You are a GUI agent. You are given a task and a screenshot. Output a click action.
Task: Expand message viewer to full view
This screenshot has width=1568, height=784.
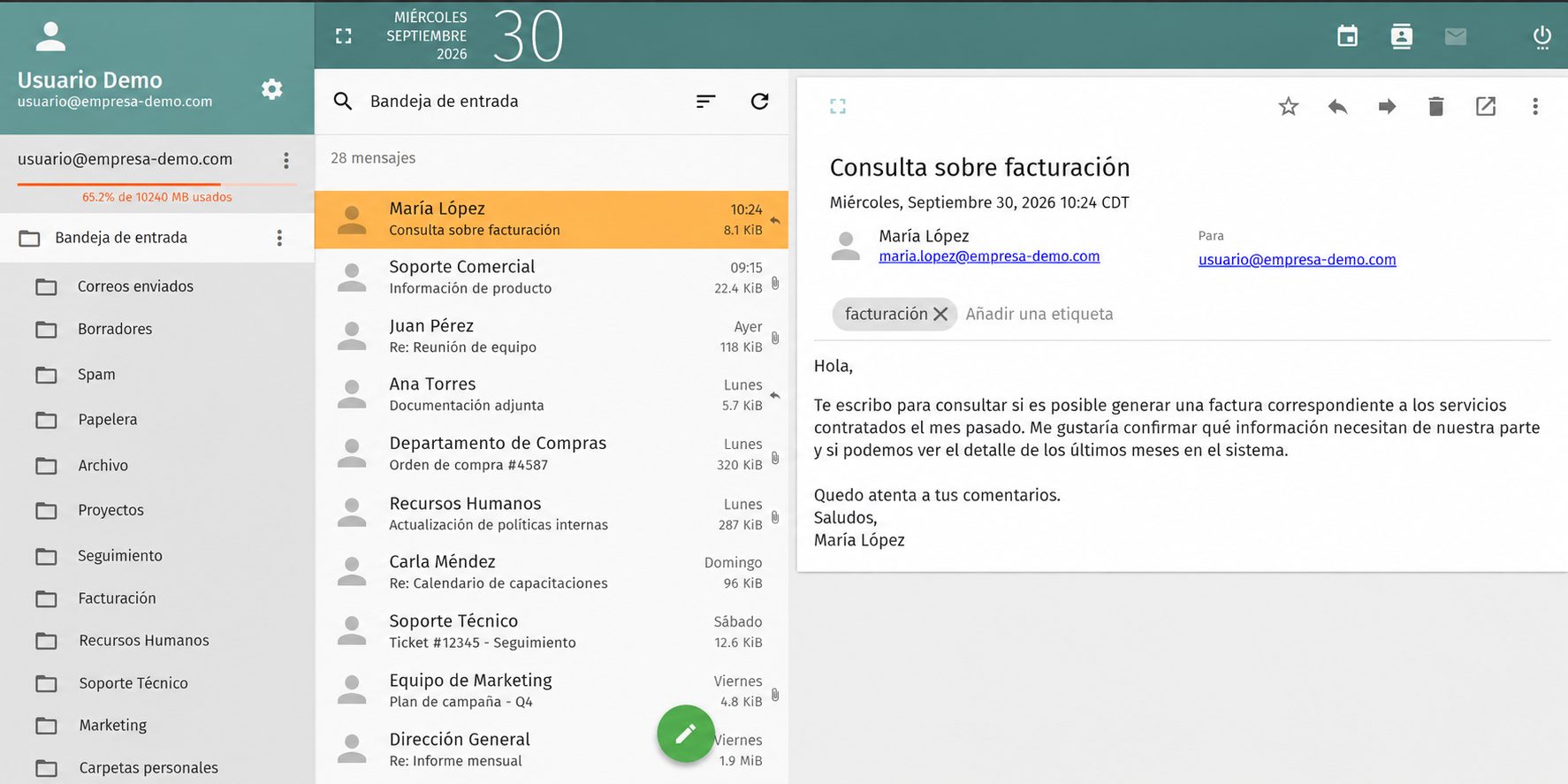click(838, 107)
